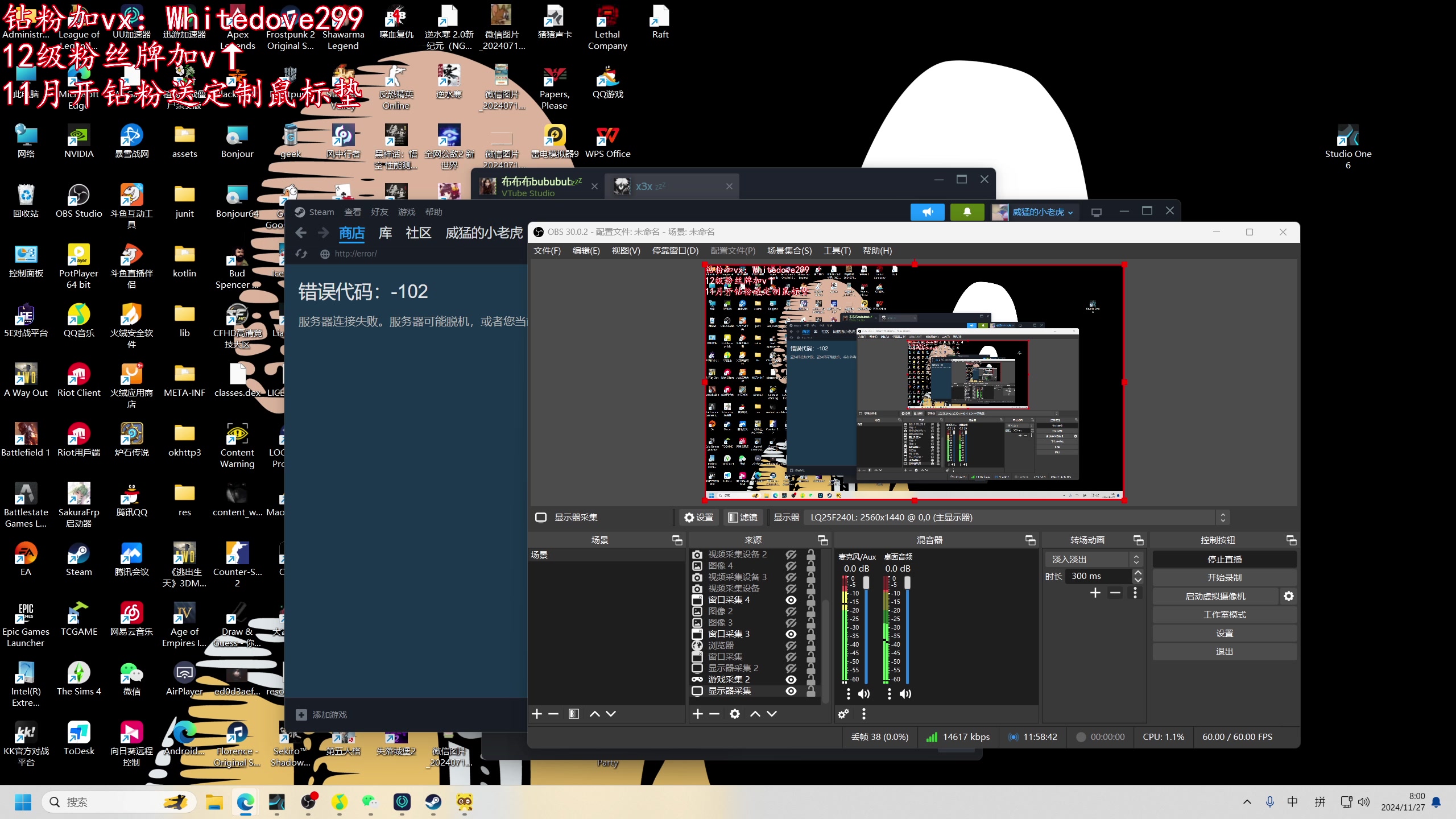Screen dimensions: 1456x819
Task: Open 淡入淡出 transition type dropdown
Action: pyautogui.click(x=1094, y=559)
